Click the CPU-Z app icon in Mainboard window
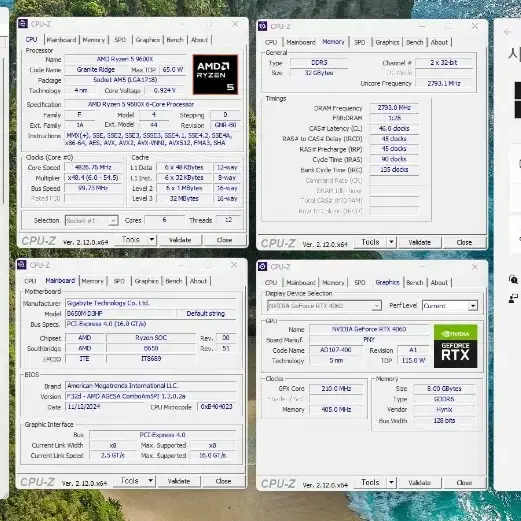Viewport: 521px width, 521px height. [x=22, y=265]
